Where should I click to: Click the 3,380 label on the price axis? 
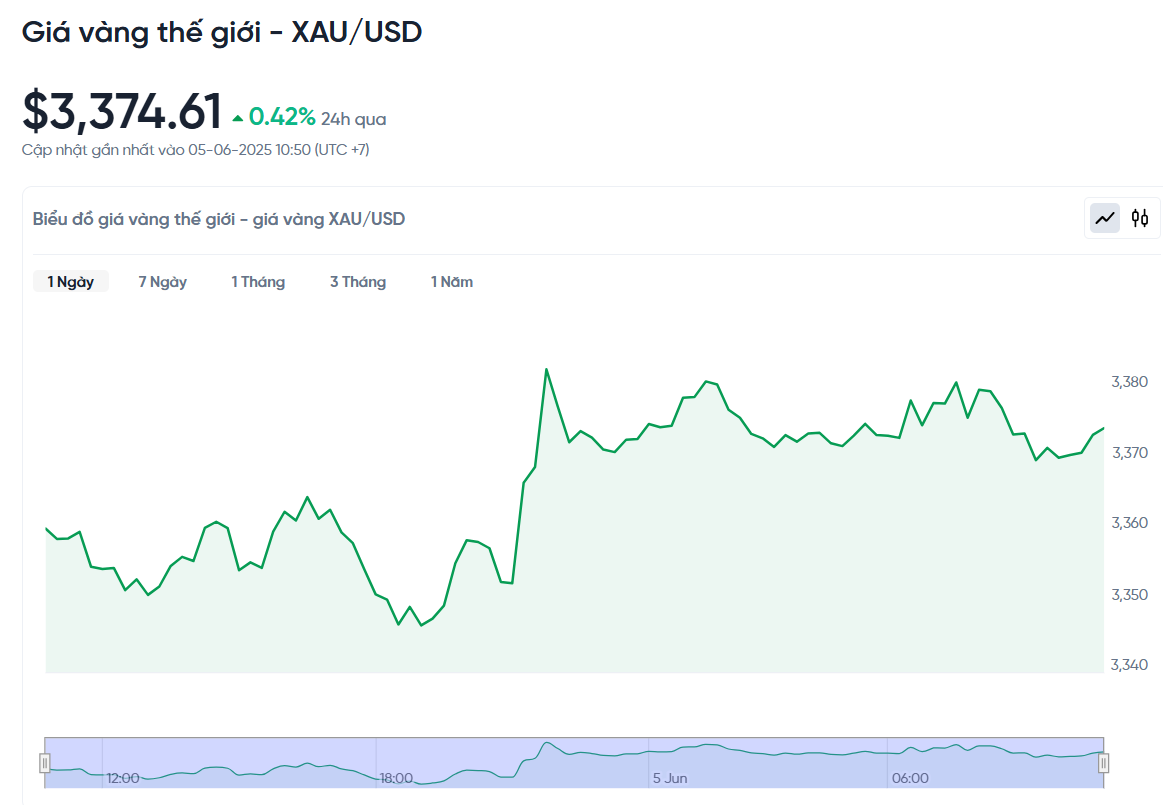pos(1129,382)
